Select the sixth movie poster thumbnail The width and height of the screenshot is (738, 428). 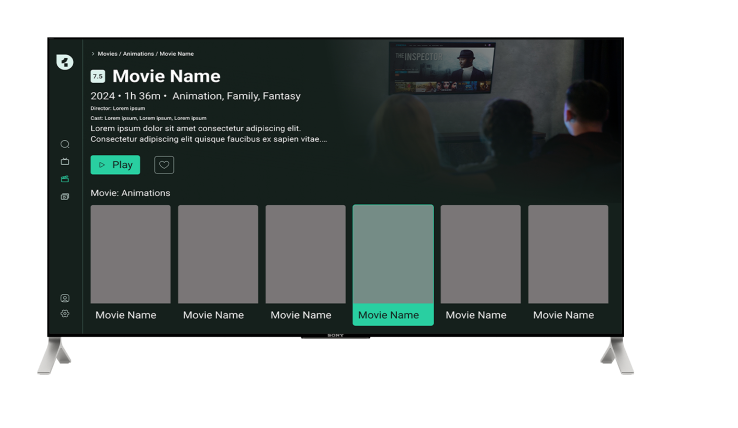(568, 254)
